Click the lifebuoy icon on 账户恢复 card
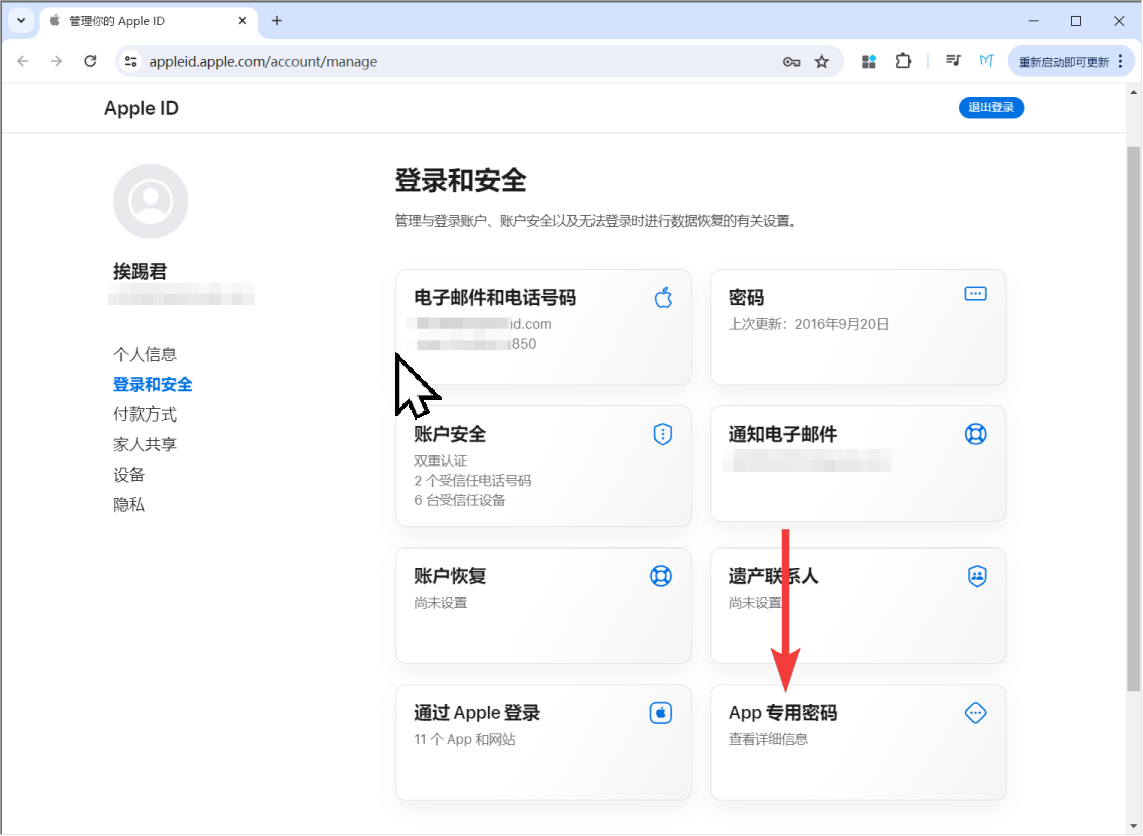This screenshot has width=1143, height=836. 661,576
